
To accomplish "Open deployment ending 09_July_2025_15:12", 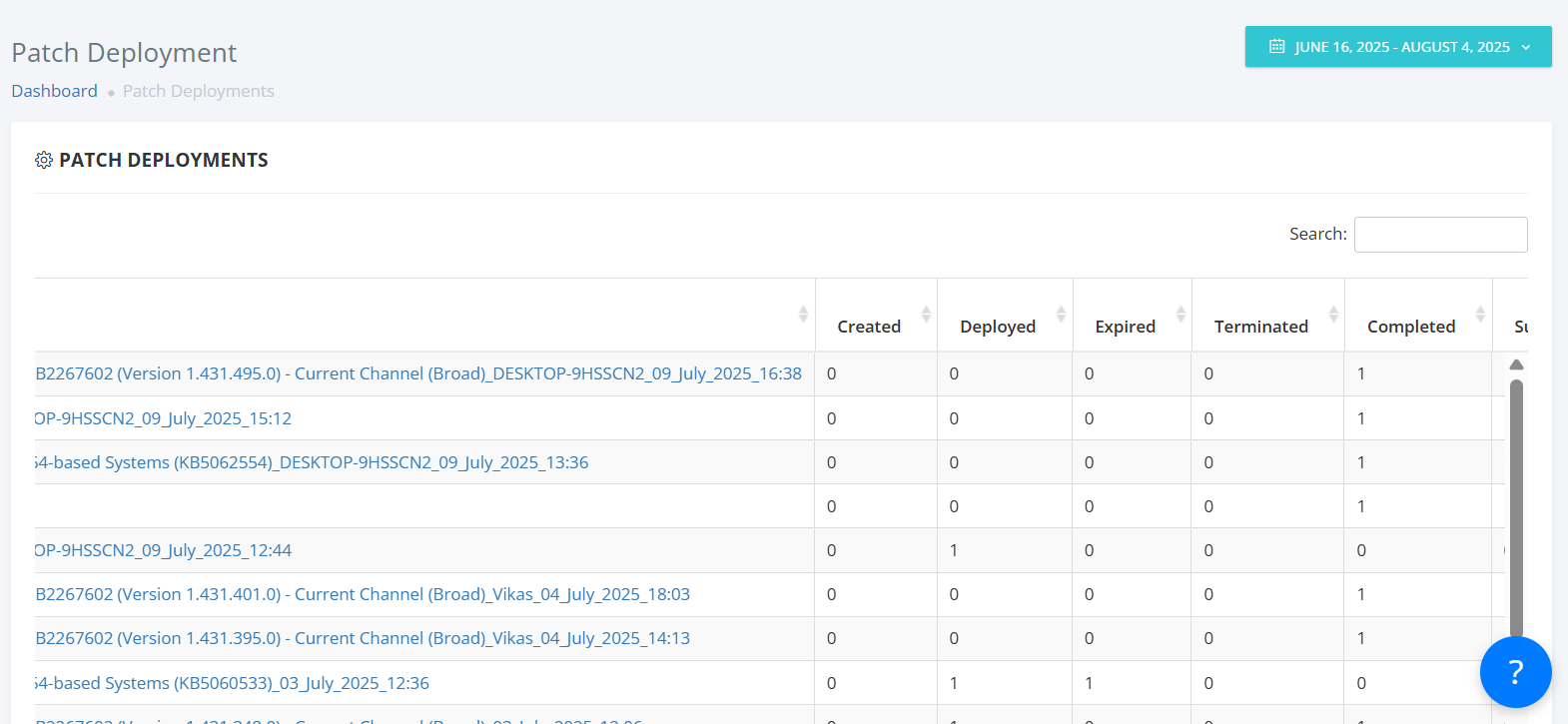I will point(163,418).
